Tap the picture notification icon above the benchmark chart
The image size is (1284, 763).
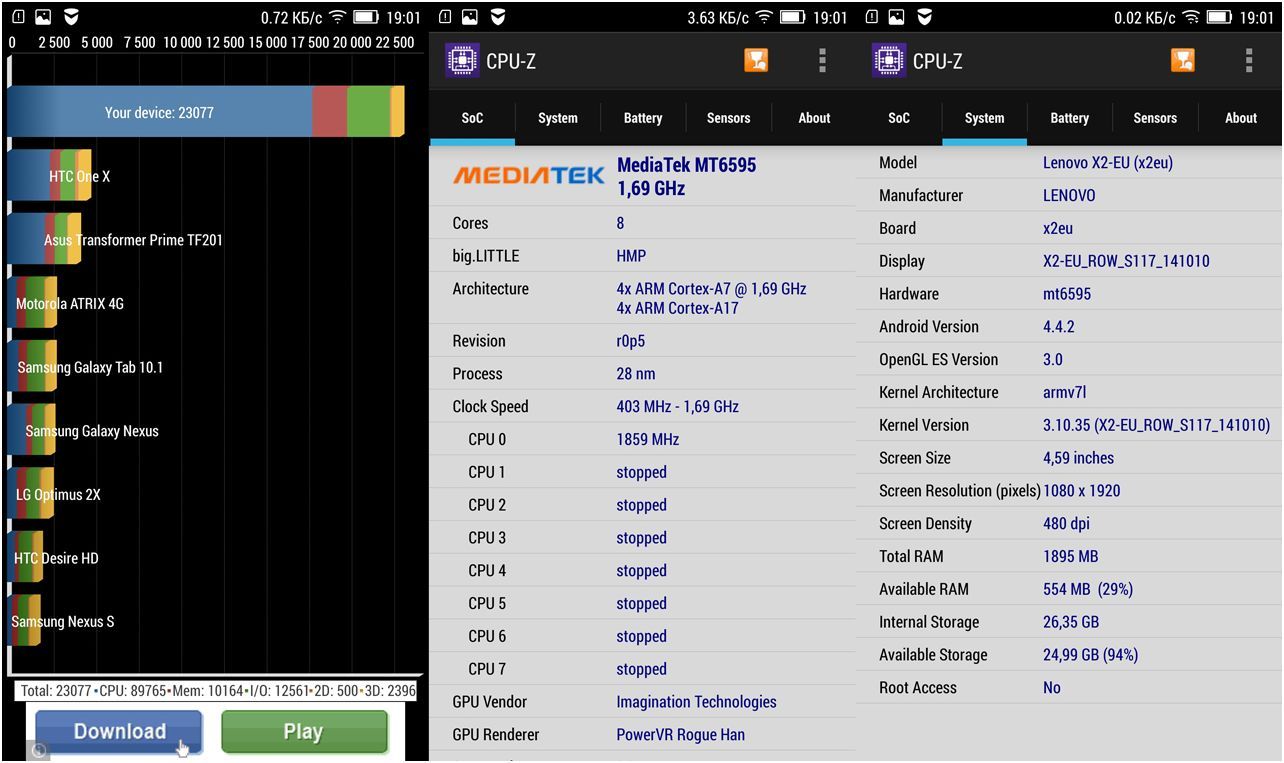[x=43, y=17]
